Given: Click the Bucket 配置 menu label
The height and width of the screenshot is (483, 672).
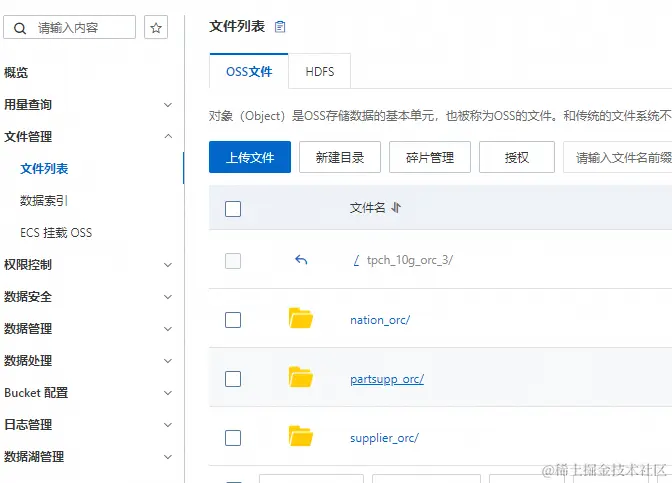Looking at the screenshot, I should (x=36, y=393).
